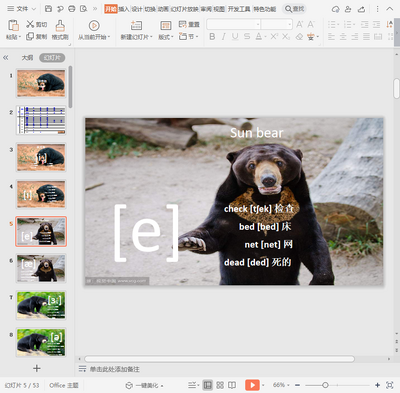Screen dimensions: 400x393
Task: Switch to reading view book icon
Action: (x=232, y=385)
